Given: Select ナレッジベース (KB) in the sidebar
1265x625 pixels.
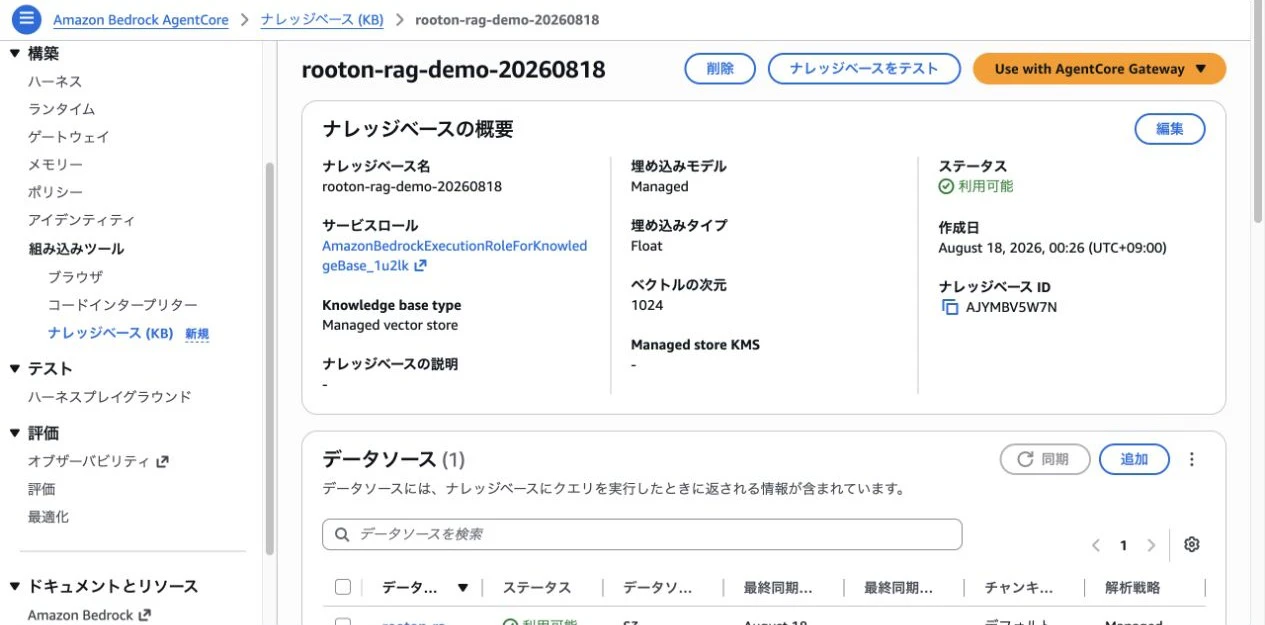Looking at the screenshot, I should pos(110,333).
